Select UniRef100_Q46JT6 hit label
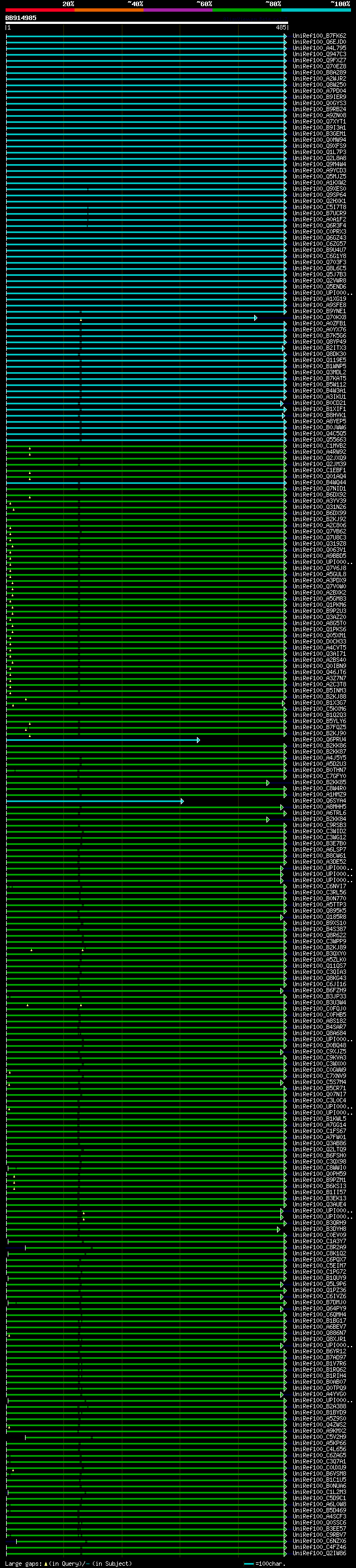 coord(319,672)
